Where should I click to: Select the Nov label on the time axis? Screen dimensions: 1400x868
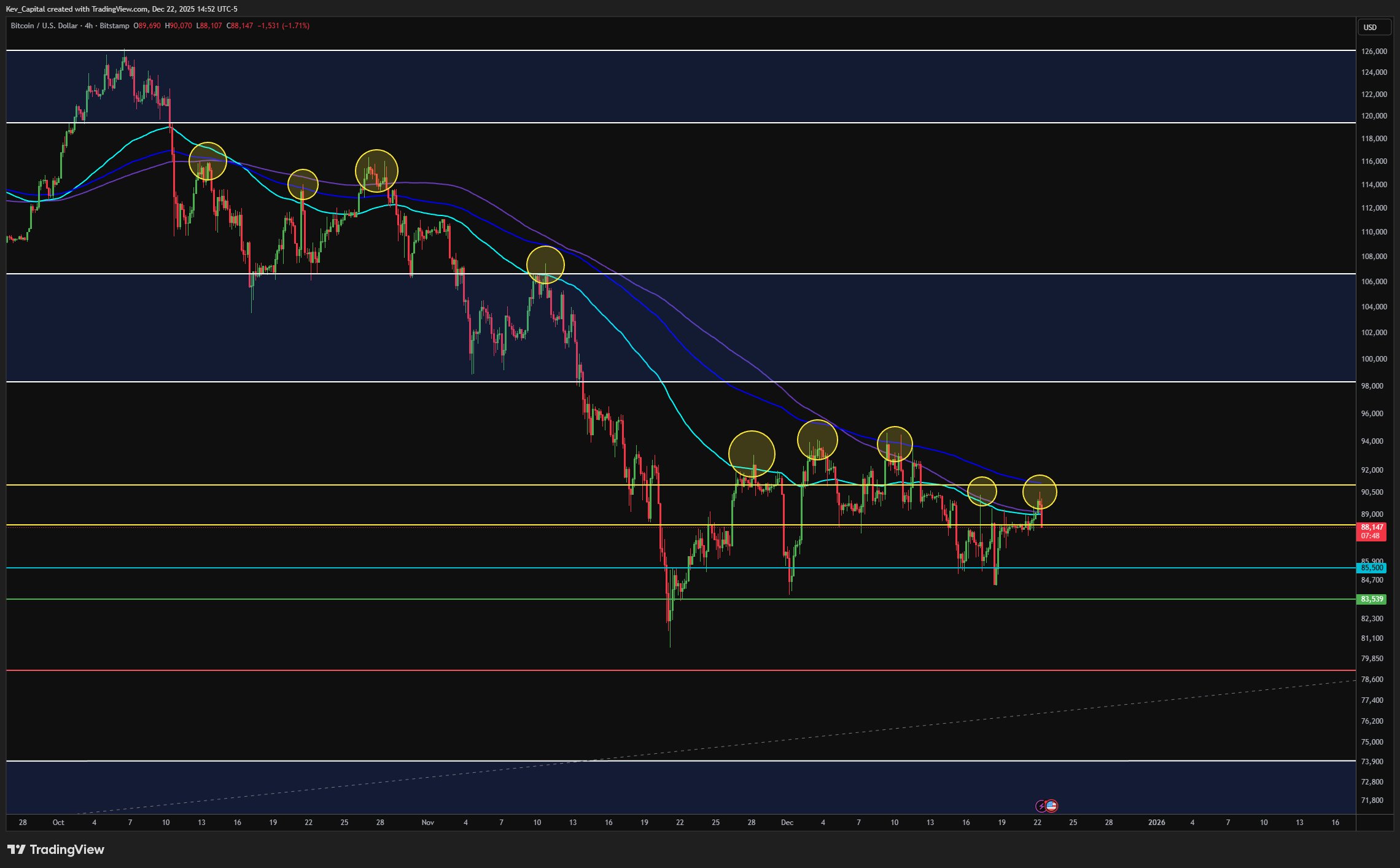click(427, 823)
